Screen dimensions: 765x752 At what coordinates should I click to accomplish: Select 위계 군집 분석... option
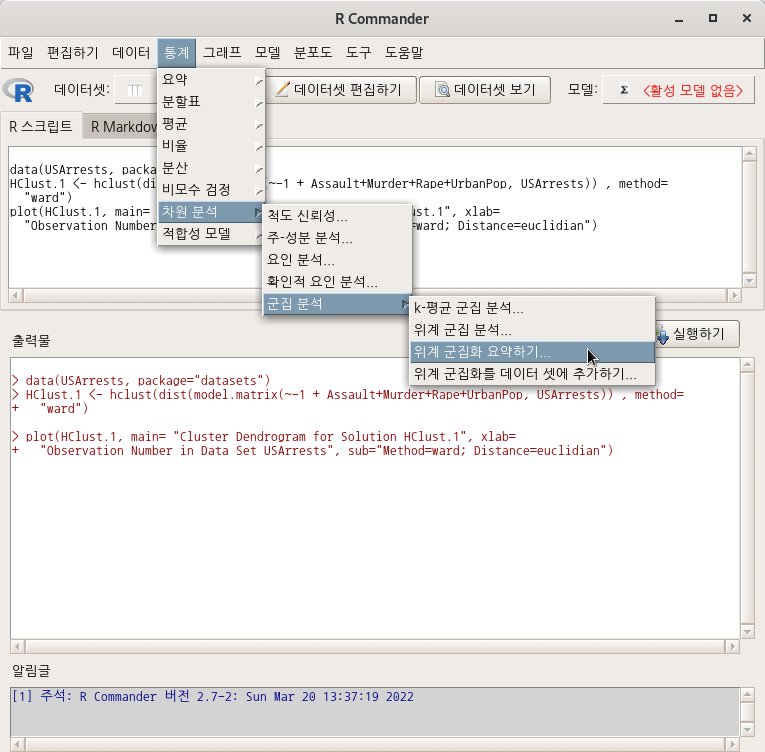(532, 330)
